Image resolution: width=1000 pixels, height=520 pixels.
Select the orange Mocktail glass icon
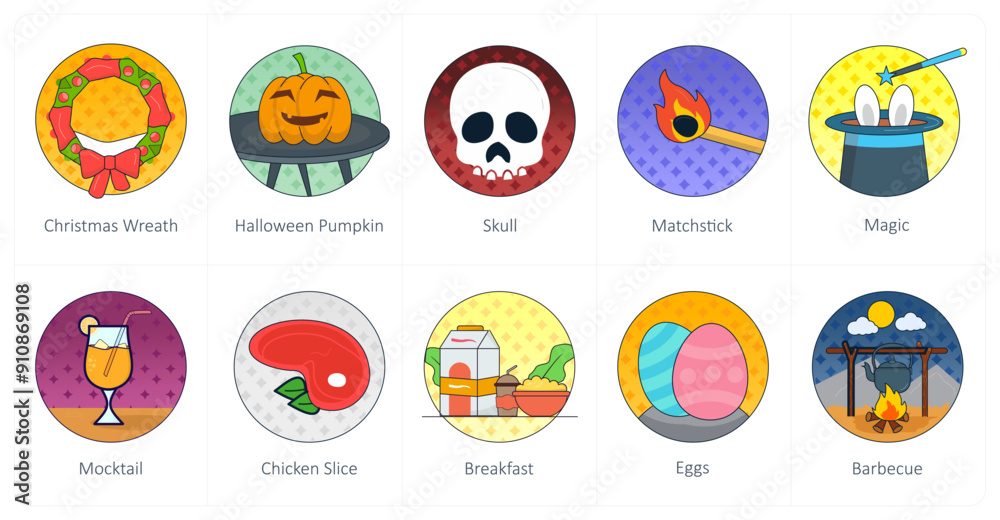coord(111,367)
